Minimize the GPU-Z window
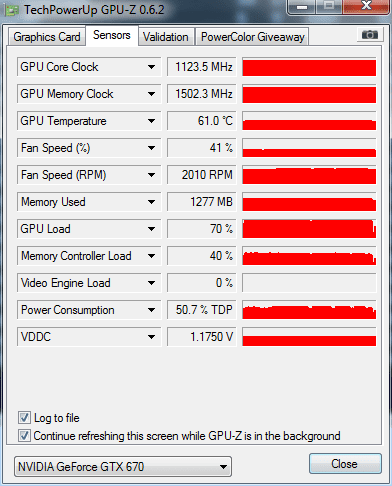The image size is (392, 486). (x=302, y=7)
